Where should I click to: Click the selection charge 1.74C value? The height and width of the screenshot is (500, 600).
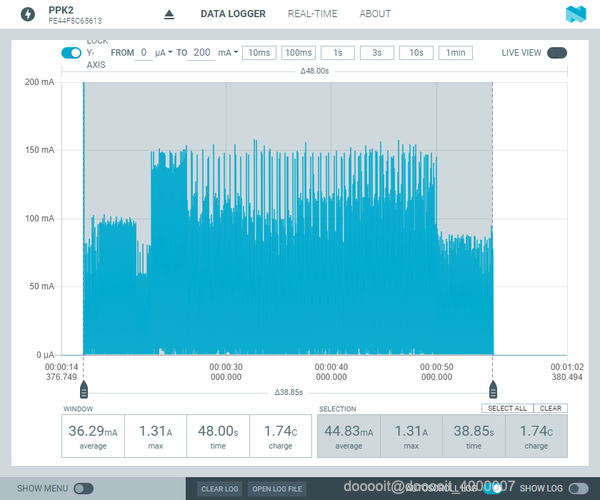pos(536,432)
